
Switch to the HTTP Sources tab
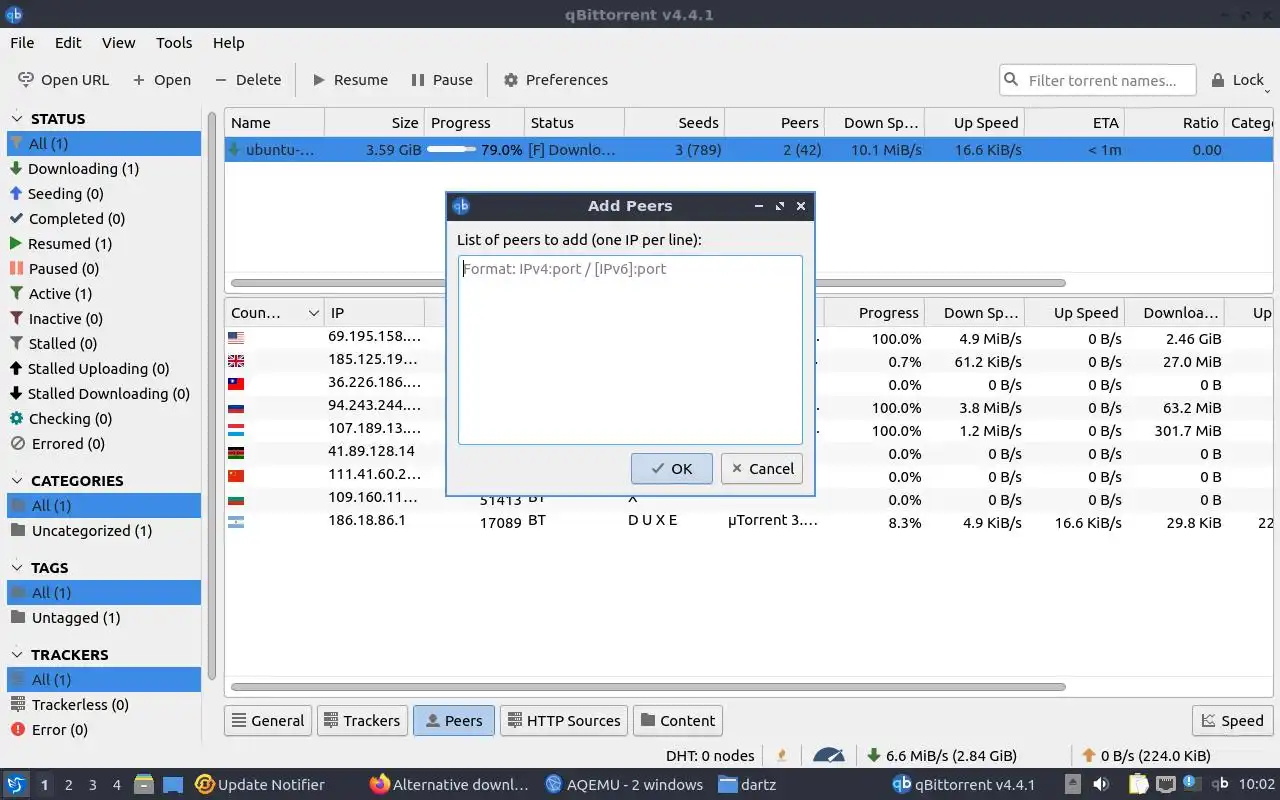[x=565, y=720]
